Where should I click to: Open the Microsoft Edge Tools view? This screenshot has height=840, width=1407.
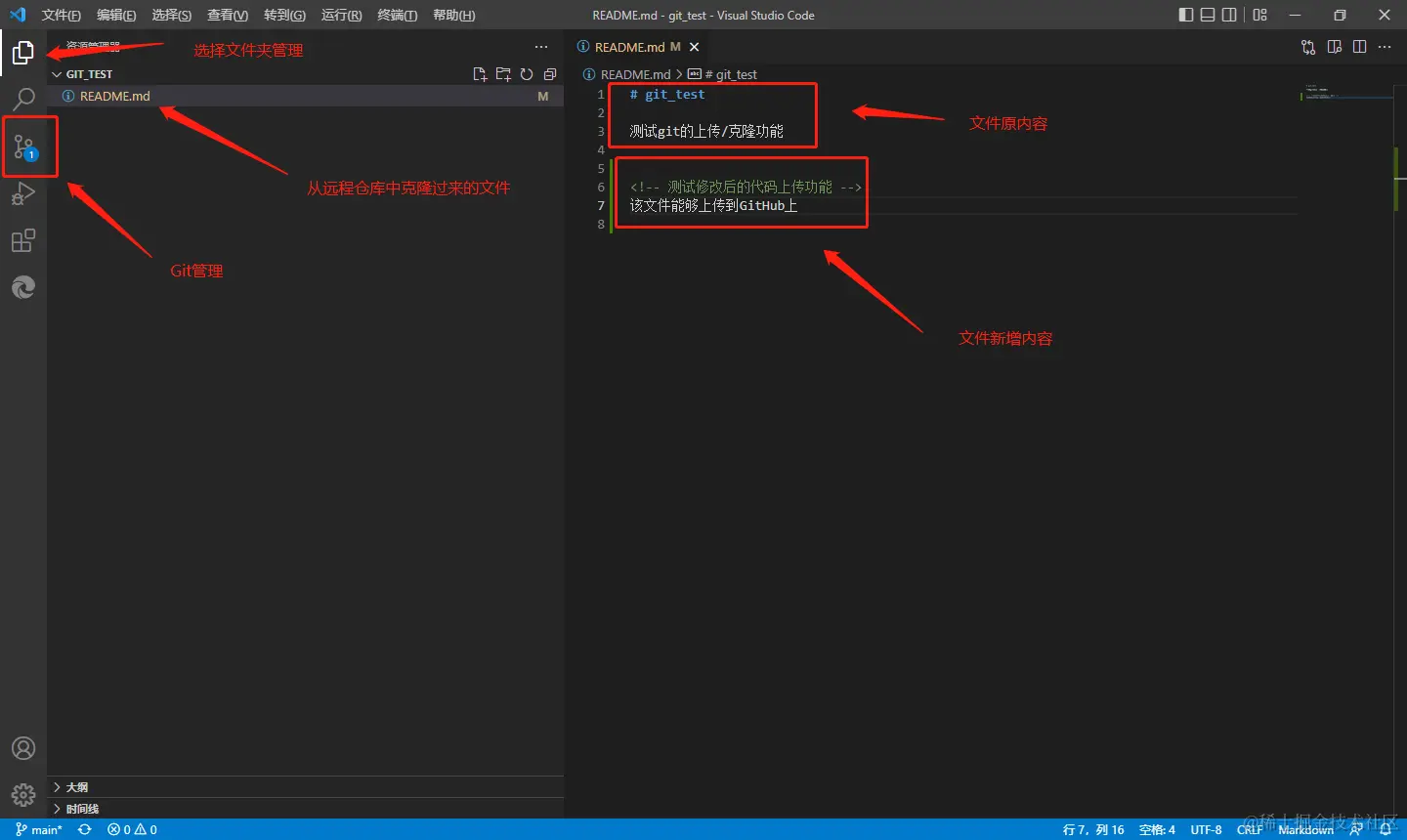(x=23, y=287)
